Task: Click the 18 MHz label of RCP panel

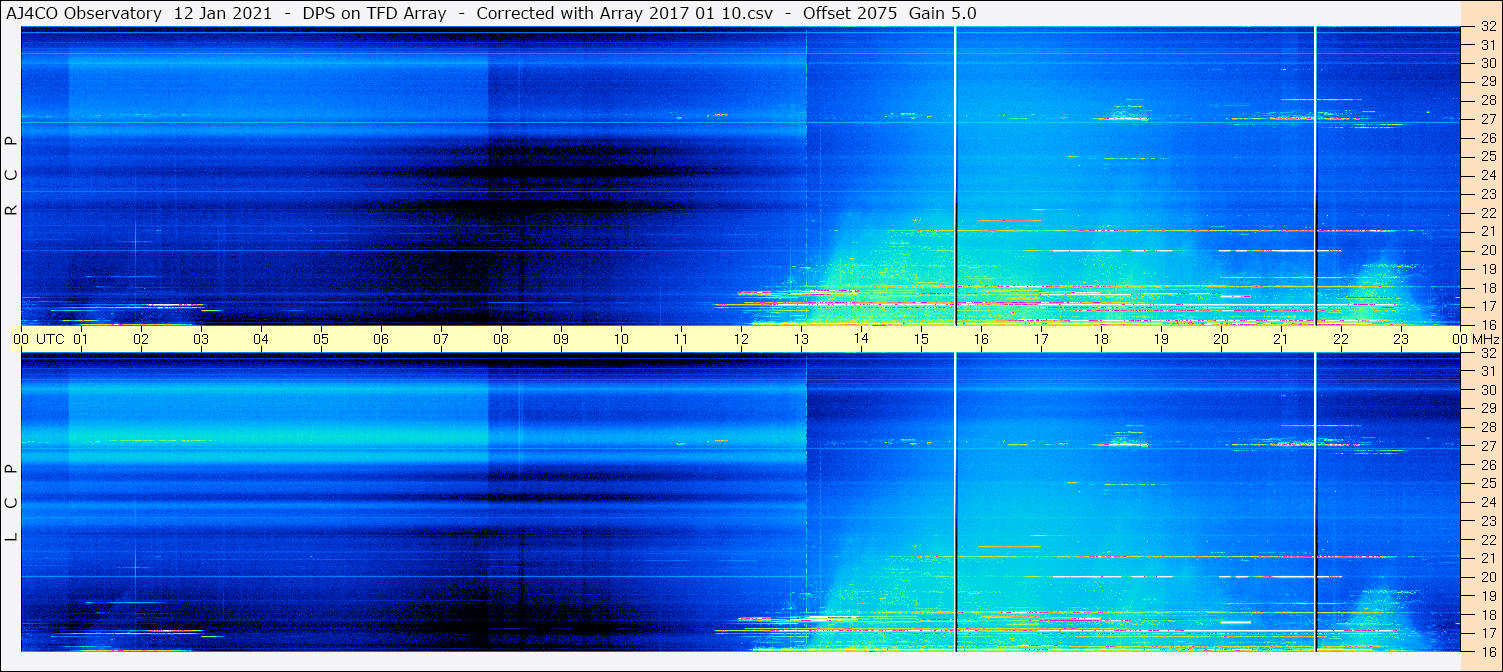Action: click(x=1488, y=287)
